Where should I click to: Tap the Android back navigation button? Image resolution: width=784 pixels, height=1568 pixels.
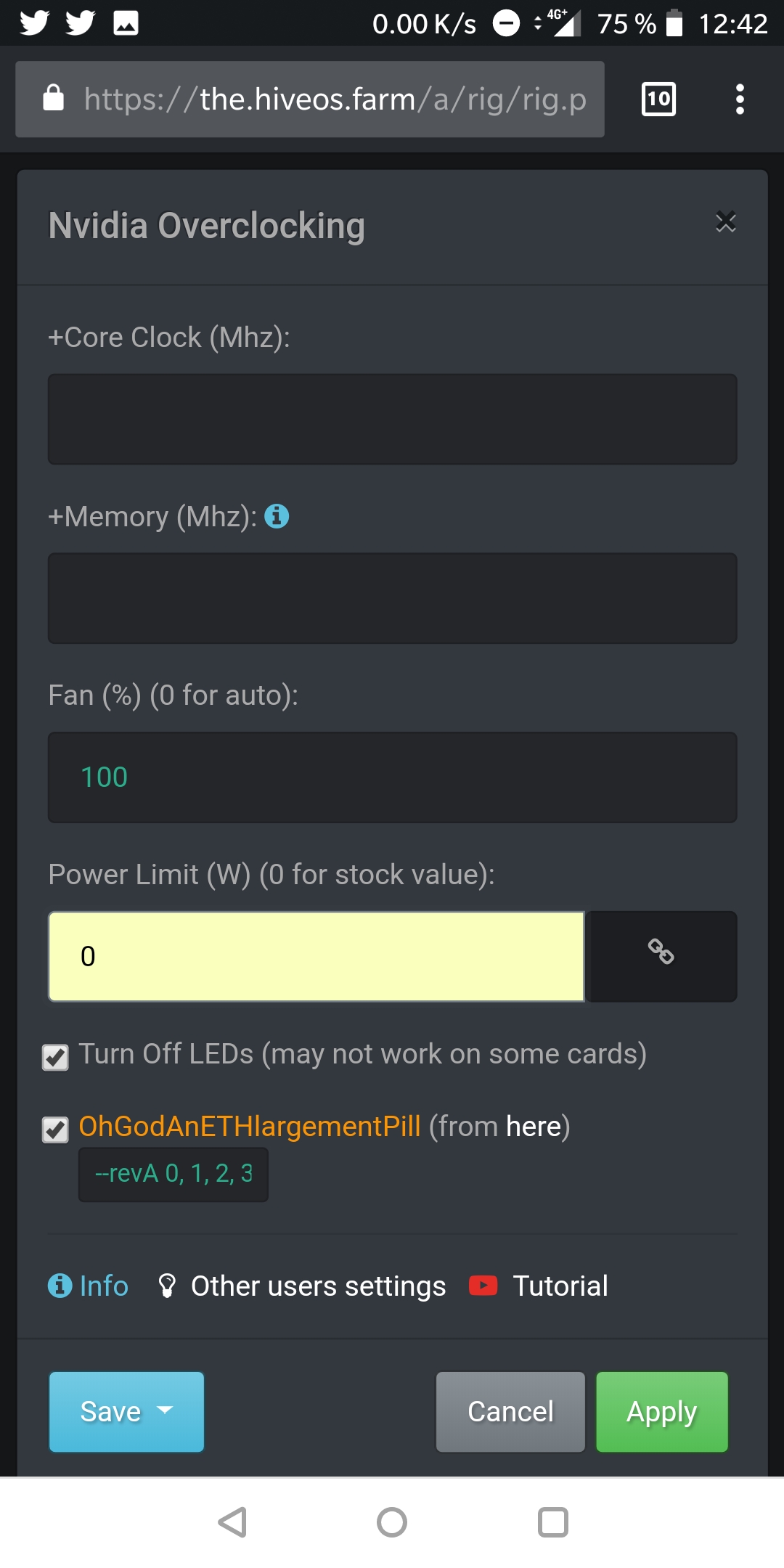tap(233, 1522)
